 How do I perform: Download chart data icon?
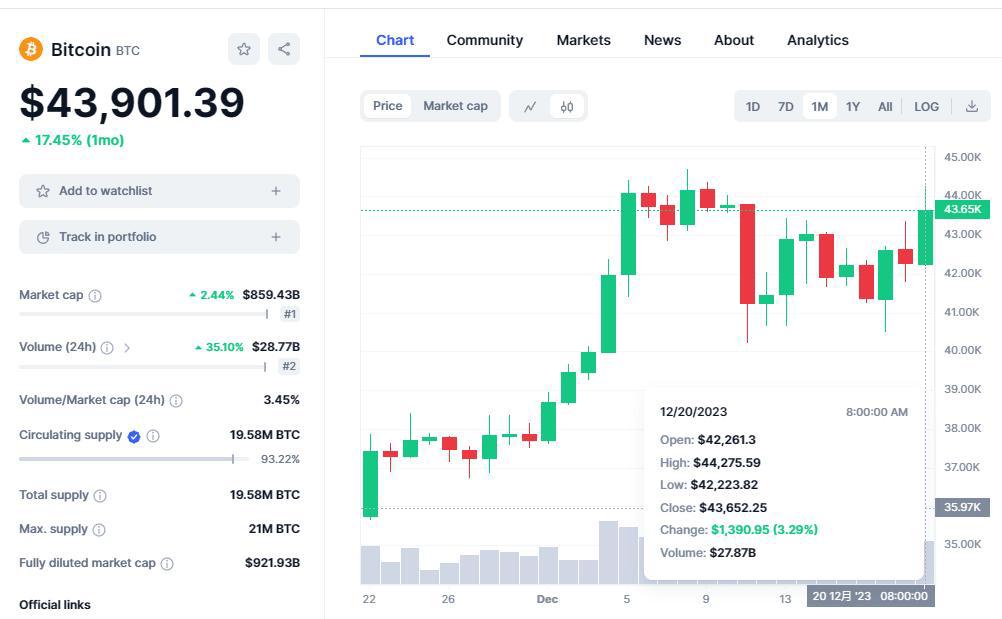point(971,106)
